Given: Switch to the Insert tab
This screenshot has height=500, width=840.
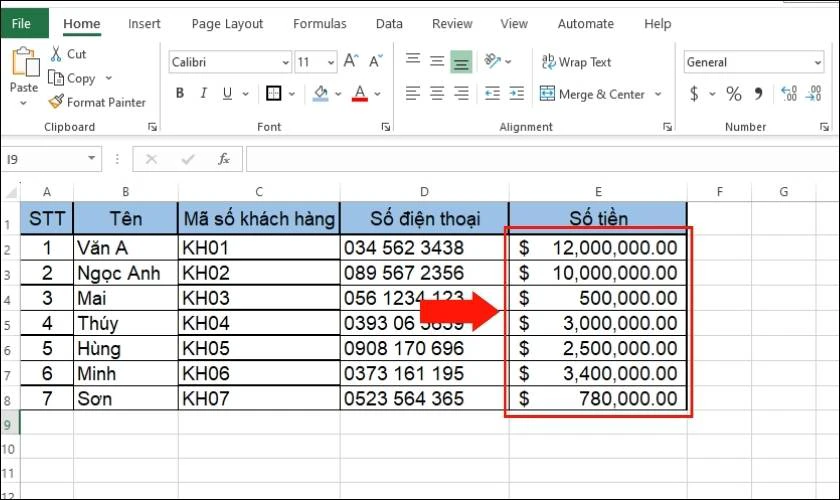Looking at the screenshot, I should pyautogui.click(x=144, y=24).
